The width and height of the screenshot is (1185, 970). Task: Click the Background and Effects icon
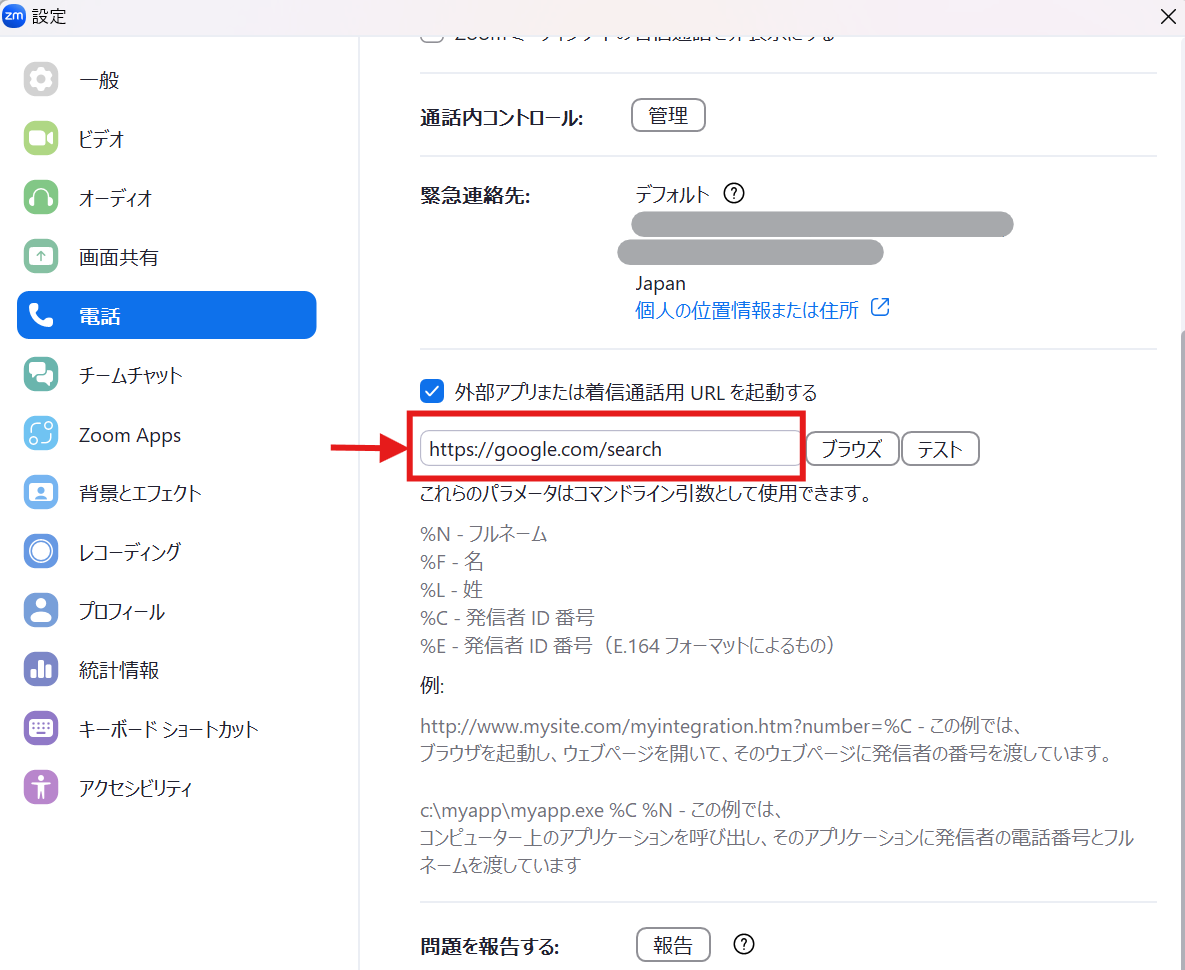[41, 493]
